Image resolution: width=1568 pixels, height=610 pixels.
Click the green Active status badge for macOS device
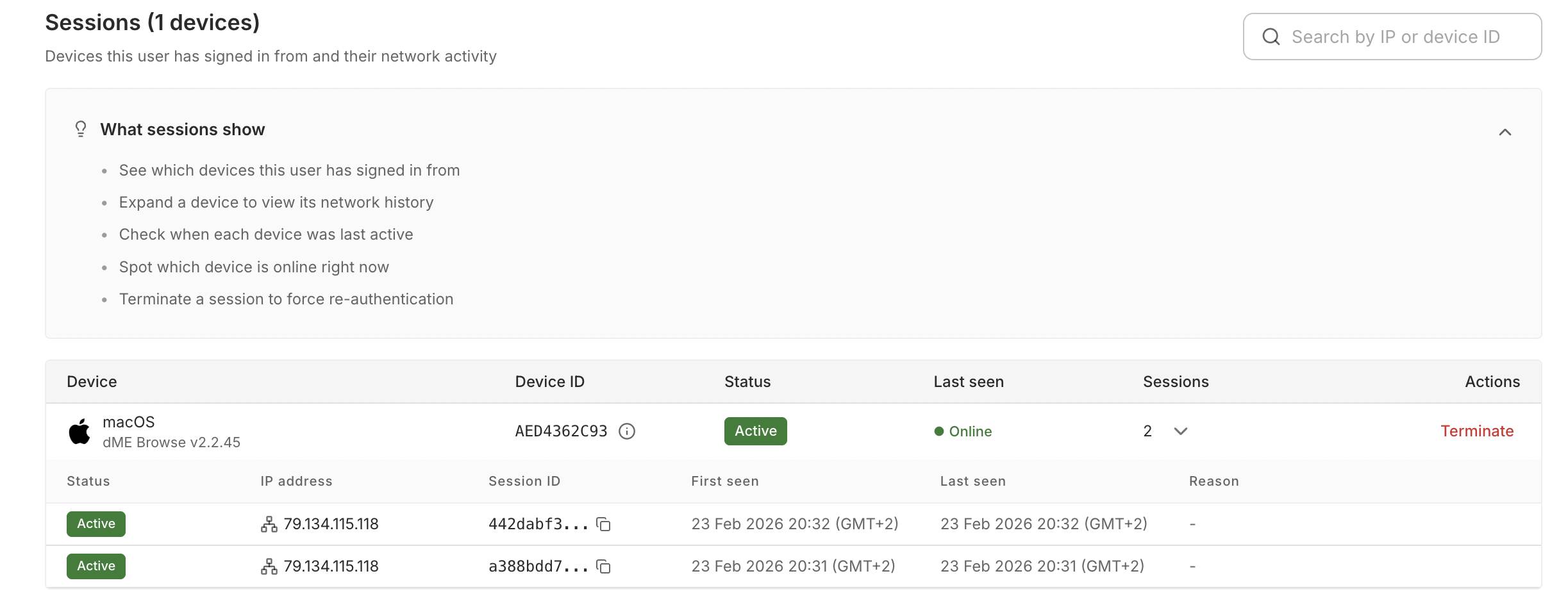(x=755, y=431)
